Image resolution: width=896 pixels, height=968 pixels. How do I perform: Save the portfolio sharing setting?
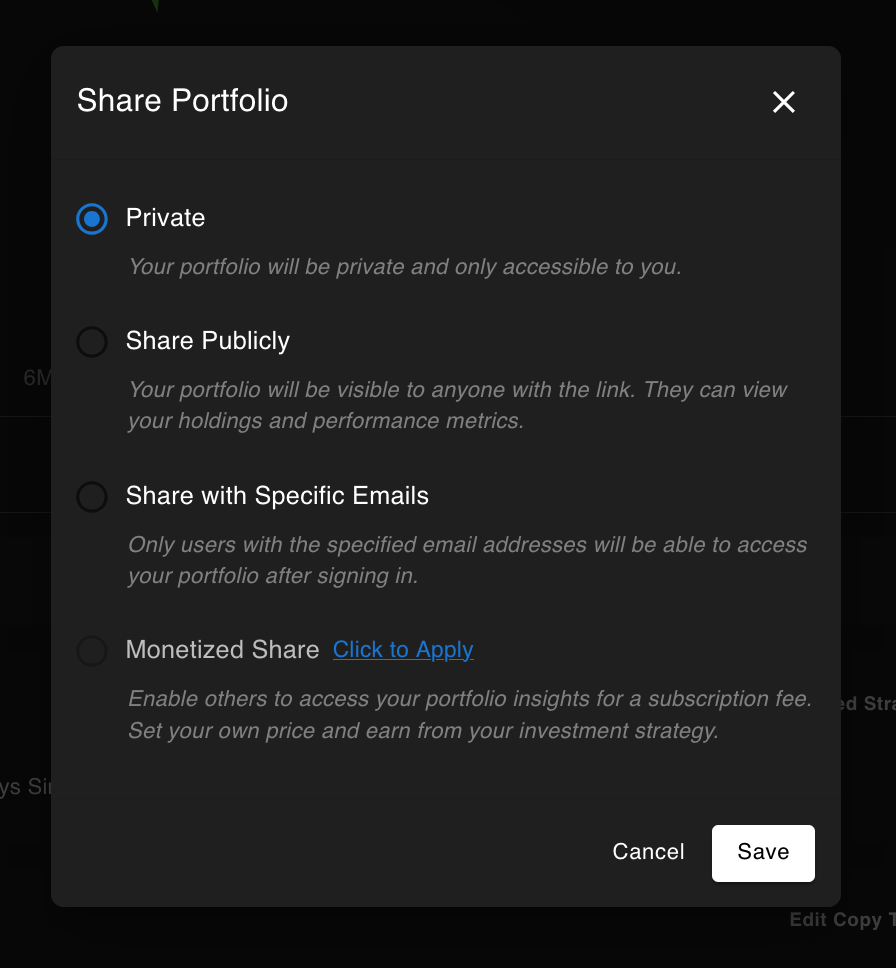coord(763,853)
